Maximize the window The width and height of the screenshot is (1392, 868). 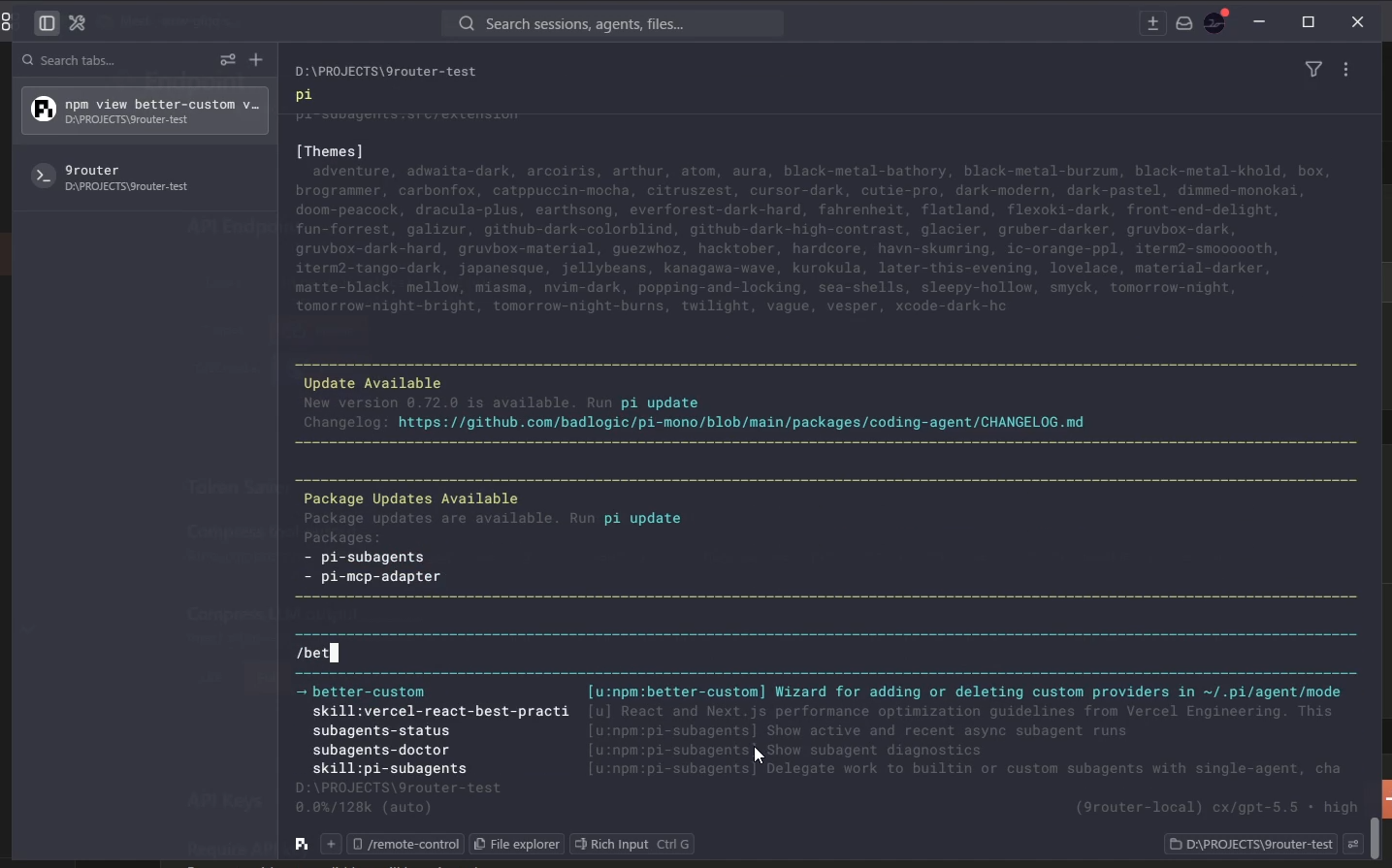point(1310,22)
